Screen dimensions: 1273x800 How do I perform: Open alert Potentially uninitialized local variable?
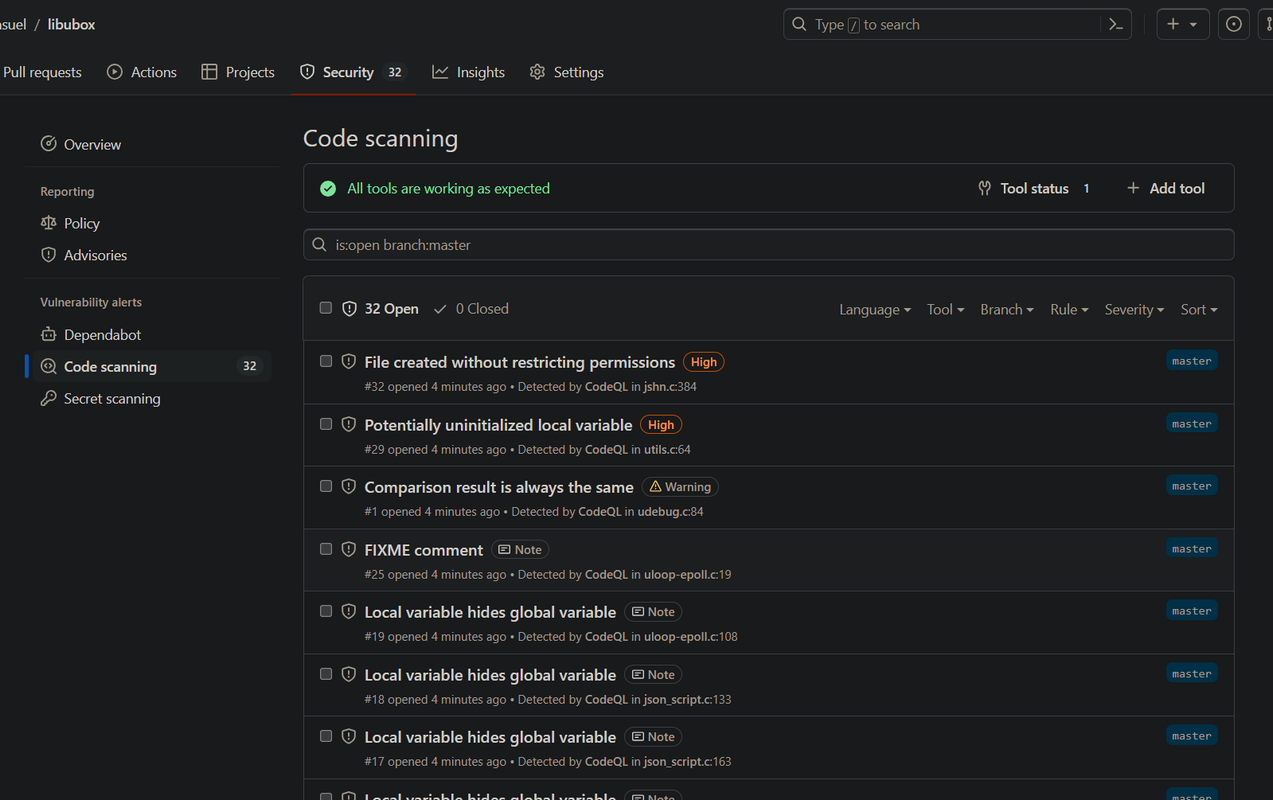click(498, 425)
